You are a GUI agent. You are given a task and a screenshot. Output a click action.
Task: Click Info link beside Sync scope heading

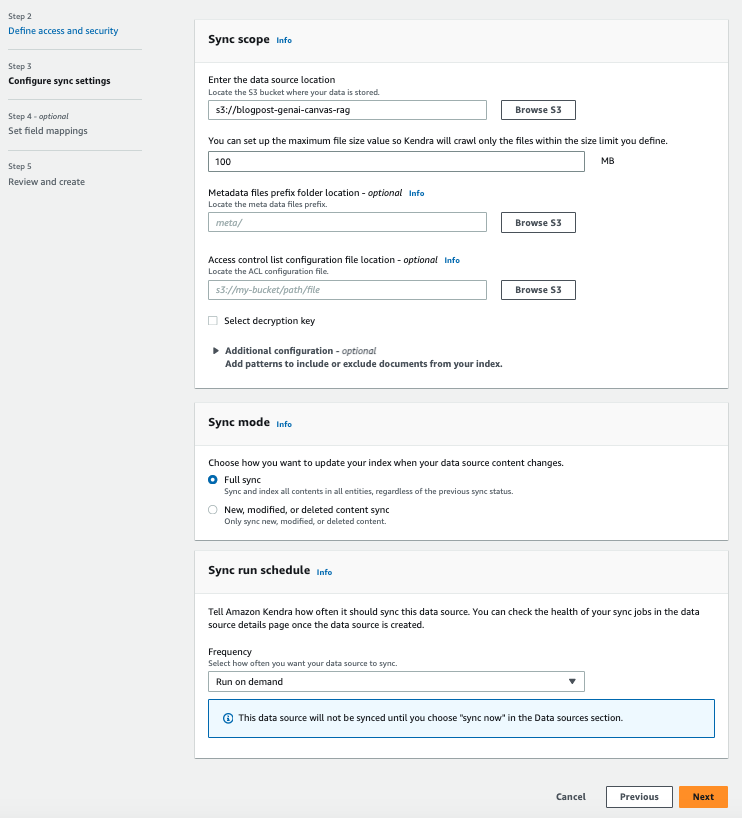pos(284,41)
